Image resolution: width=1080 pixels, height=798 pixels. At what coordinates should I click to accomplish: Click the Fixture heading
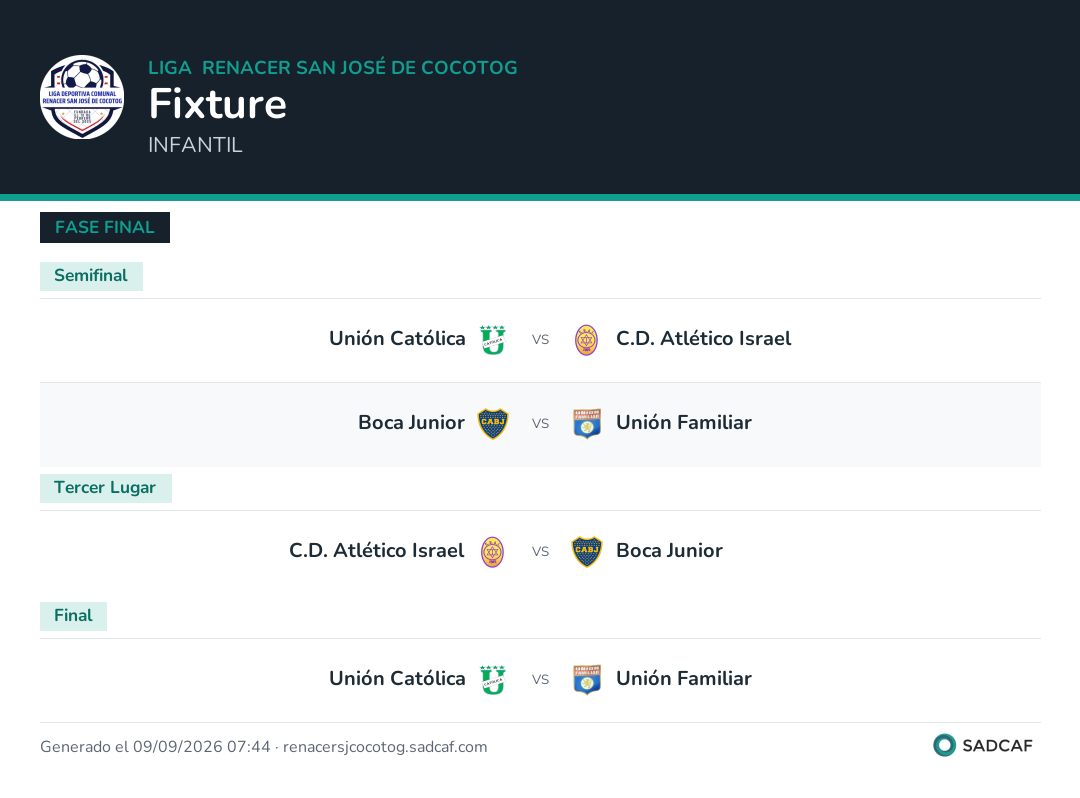tap(218, 104)
